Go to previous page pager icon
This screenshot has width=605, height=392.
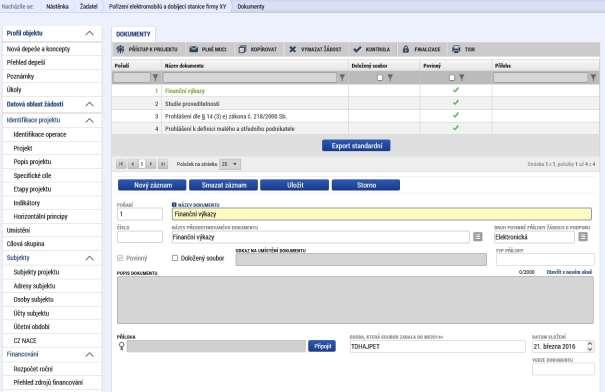(x=132, y=164)
